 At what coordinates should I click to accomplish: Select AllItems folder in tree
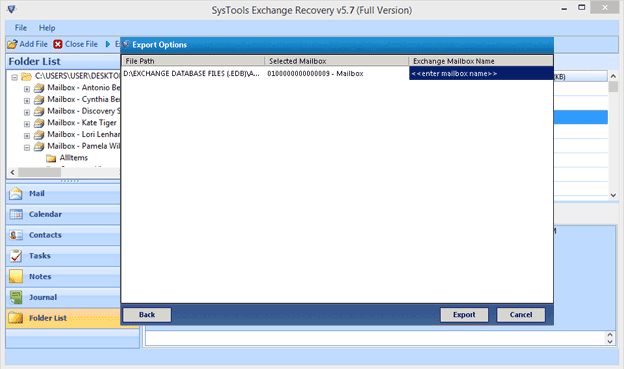coord(74,158)
